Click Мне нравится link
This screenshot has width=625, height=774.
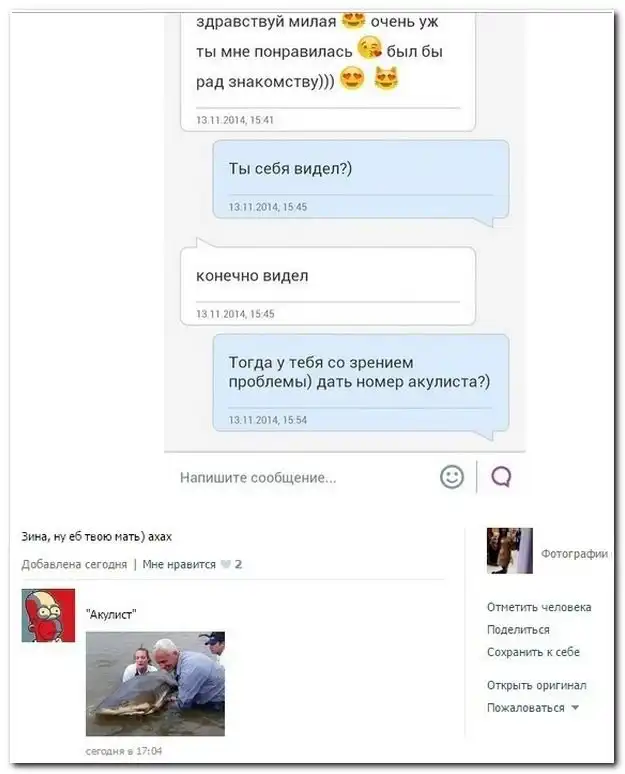coord(179,564)
